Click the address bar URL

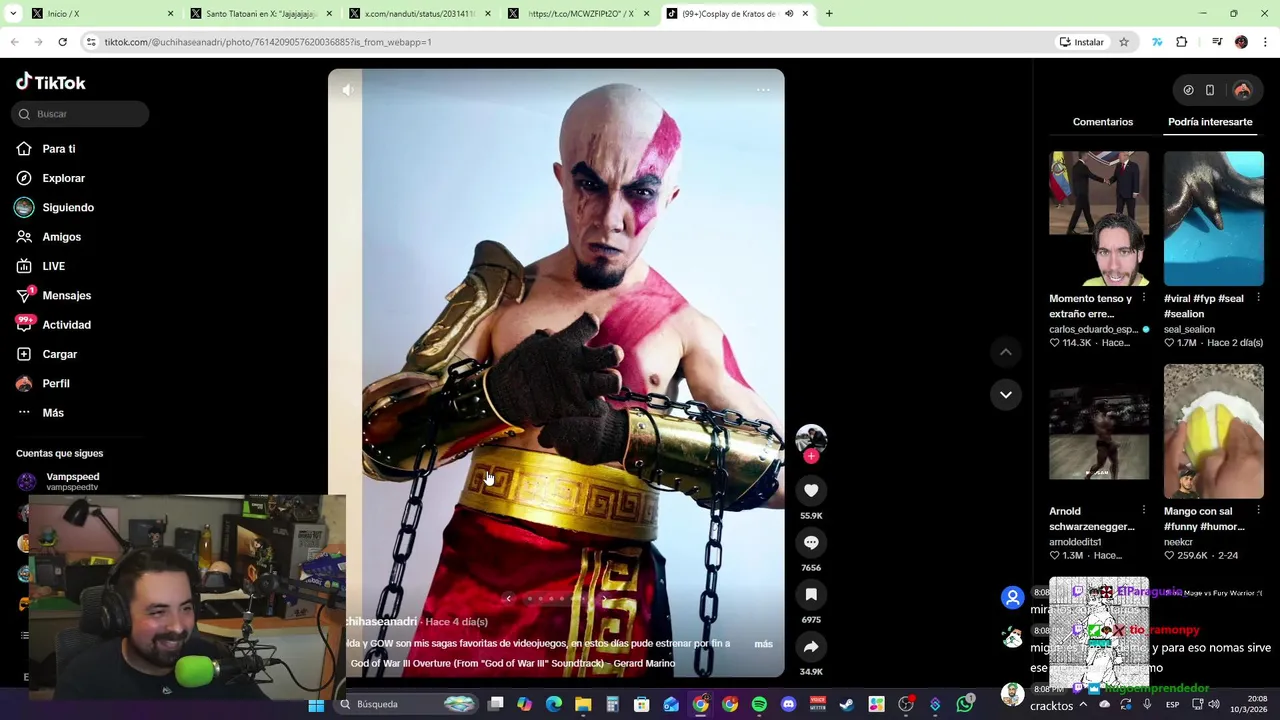point(268,42)
